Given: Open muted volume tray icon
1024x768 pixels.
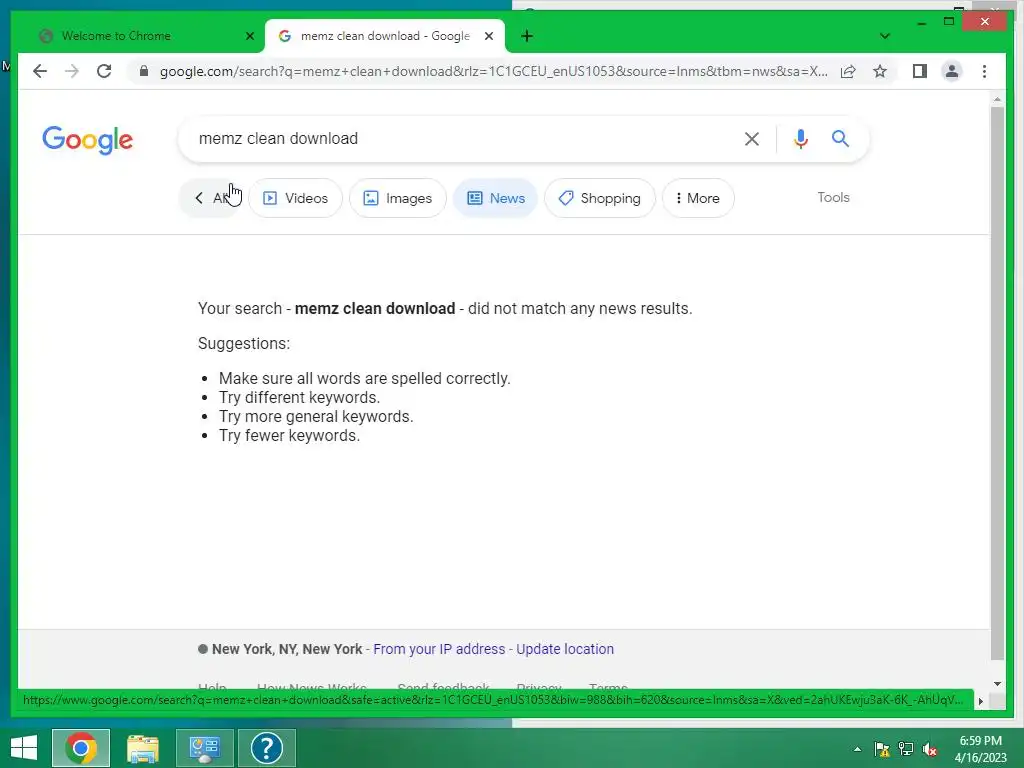Looking at the screenshot, I should (x=930, y=749).
